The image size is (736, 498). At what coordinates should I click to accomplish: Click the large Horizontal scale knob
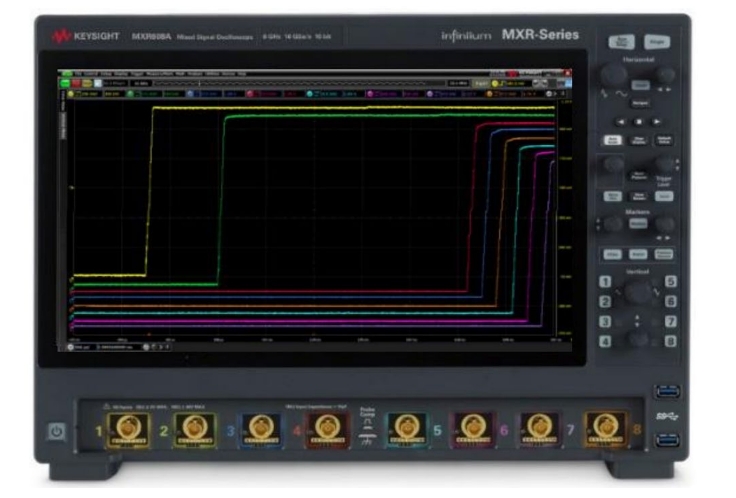613,74
